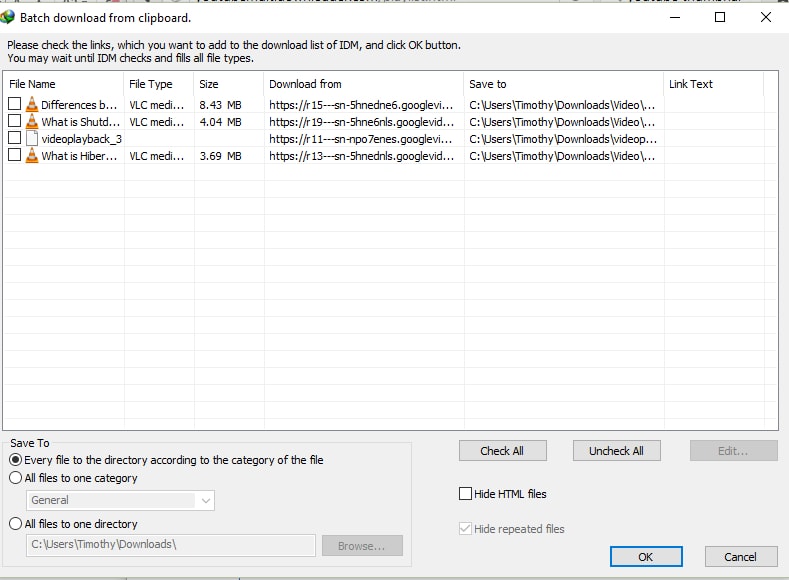789x580 pixels.
Task: Check the box for videoplayback_3 file
Action: tap(15, 138)
